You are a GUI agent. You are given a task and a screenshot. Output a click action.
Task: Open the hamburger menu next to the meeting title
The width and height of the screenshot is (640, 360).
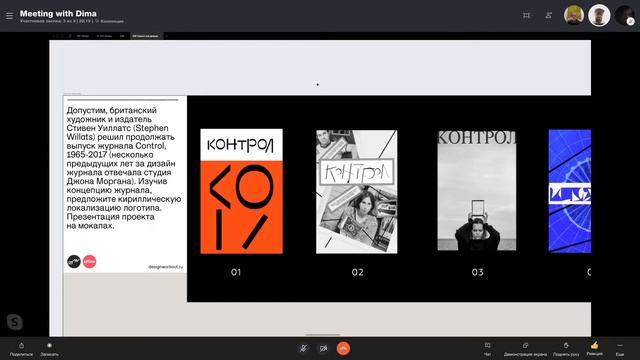9,16
